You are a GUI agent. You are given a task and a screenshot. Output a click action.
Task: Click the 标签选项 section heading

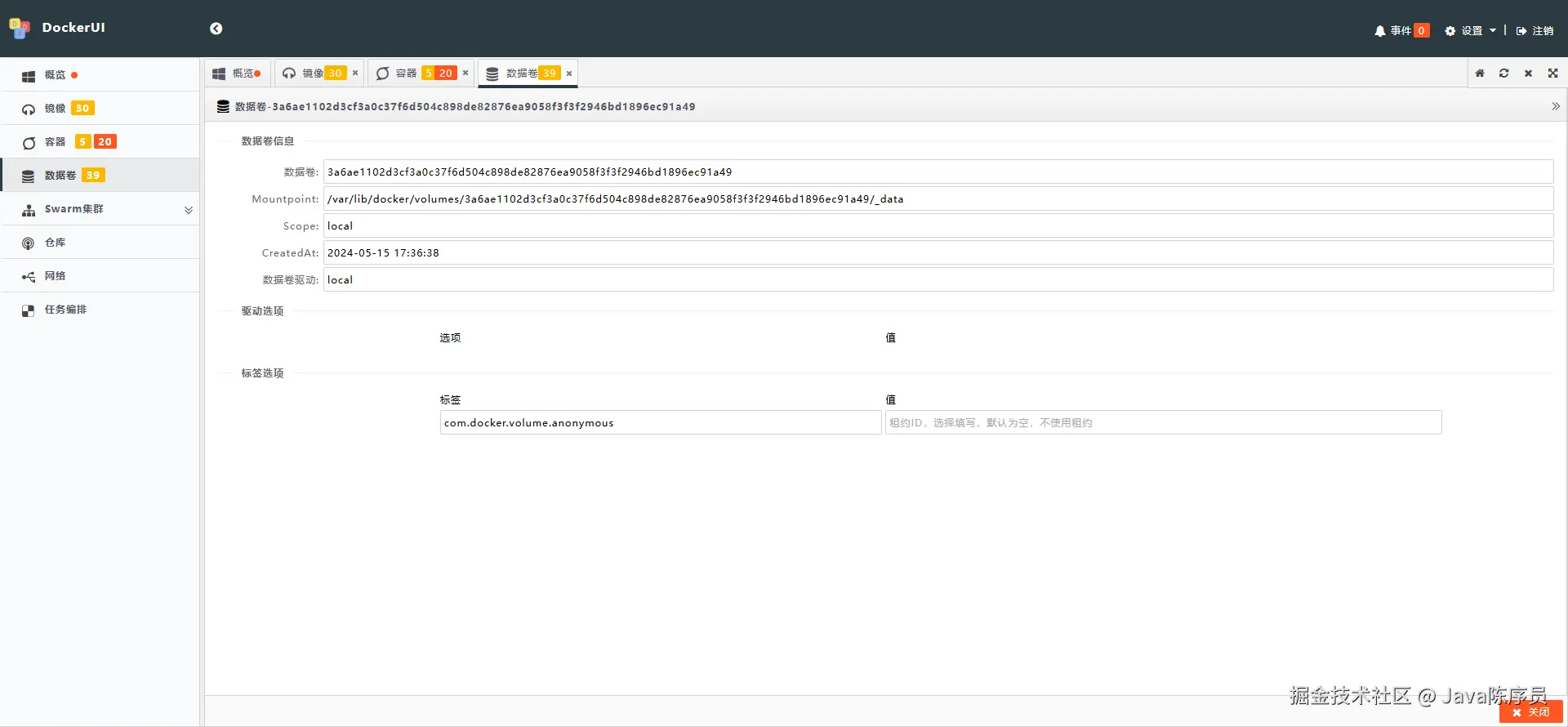[262, 373]
